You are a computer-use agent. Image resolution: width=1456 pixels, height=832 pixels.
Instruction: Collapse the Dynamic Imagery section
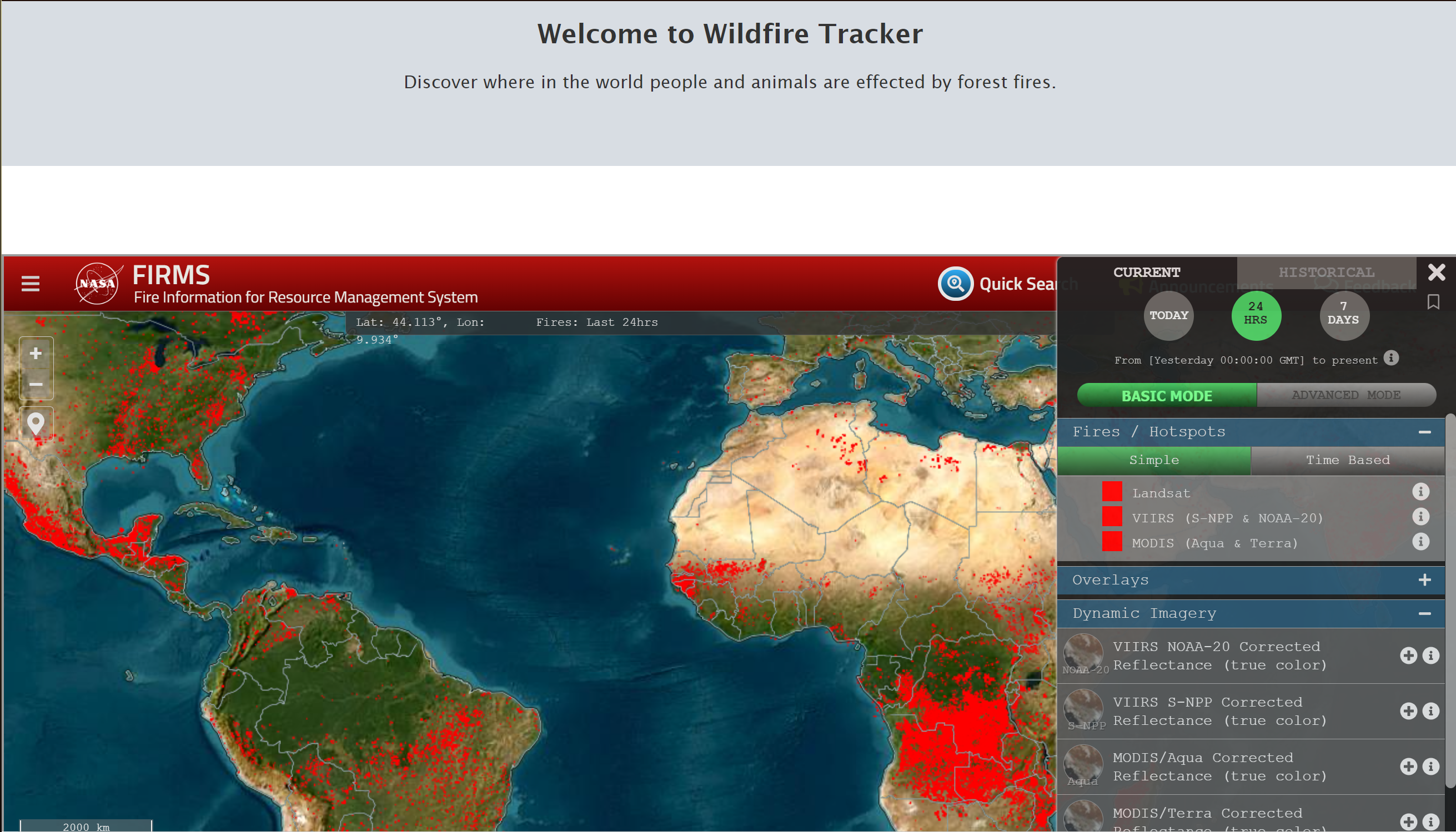1424,613
